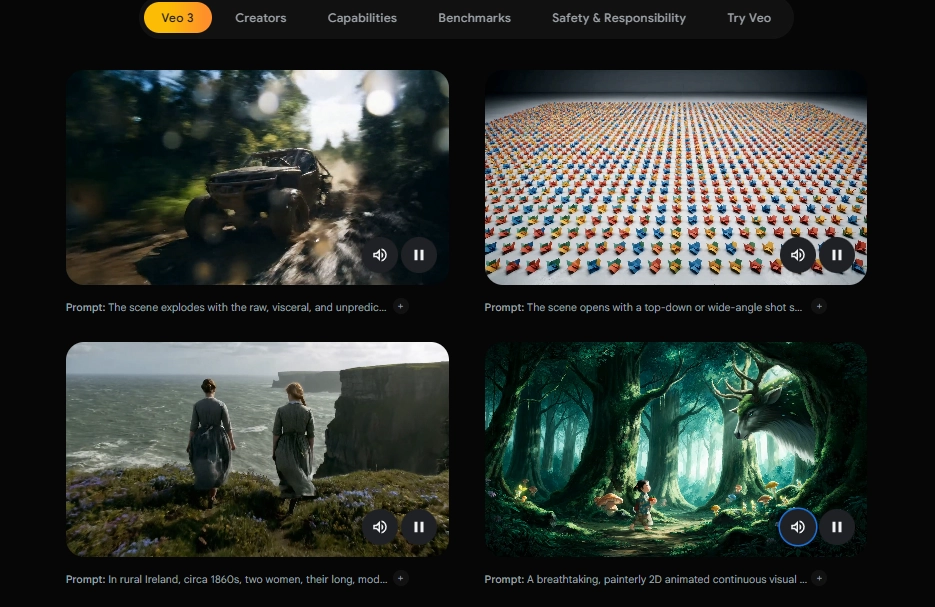Expand the truck video prompt text
The width and height of the screenshot is (935, 607).
(x=400, y=307)
